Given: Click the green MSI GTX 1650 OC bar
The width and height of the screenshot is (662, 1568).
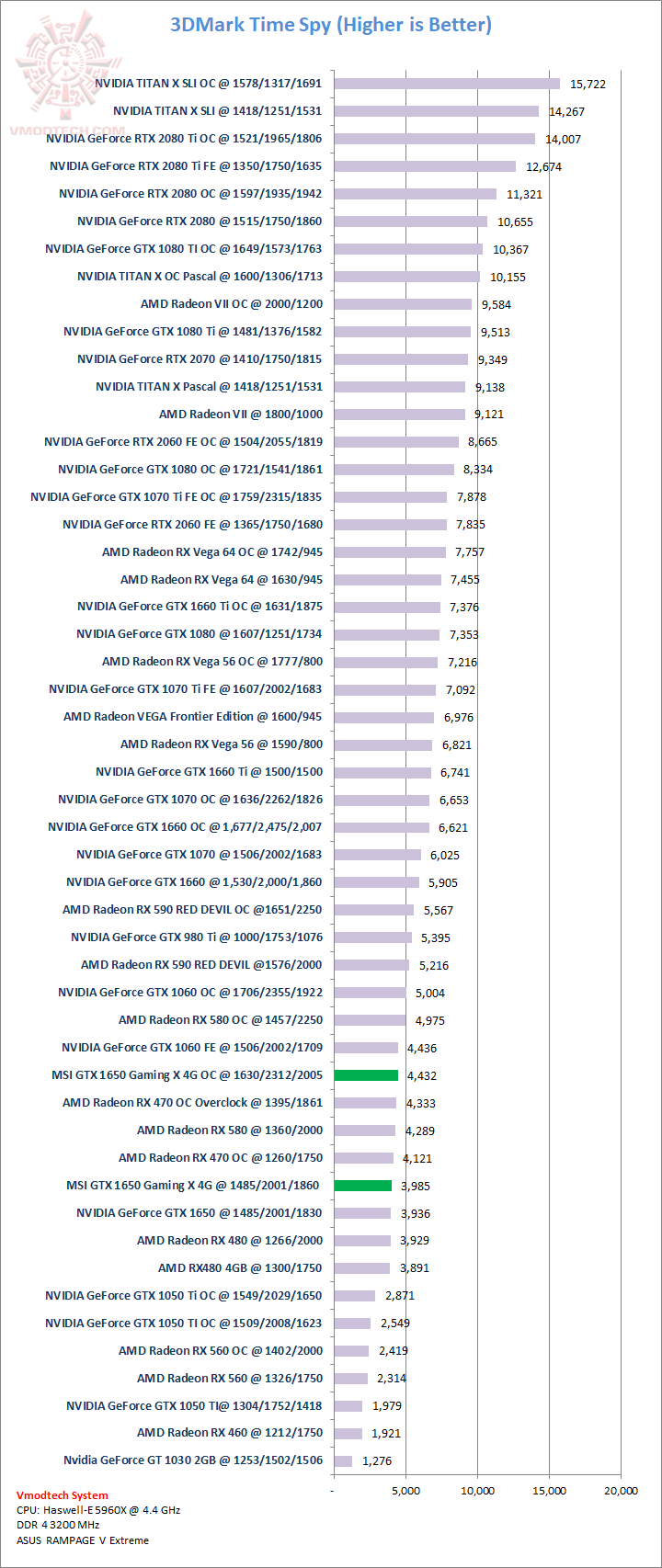Looking at the screenshot, I should tap(366, 1075).
